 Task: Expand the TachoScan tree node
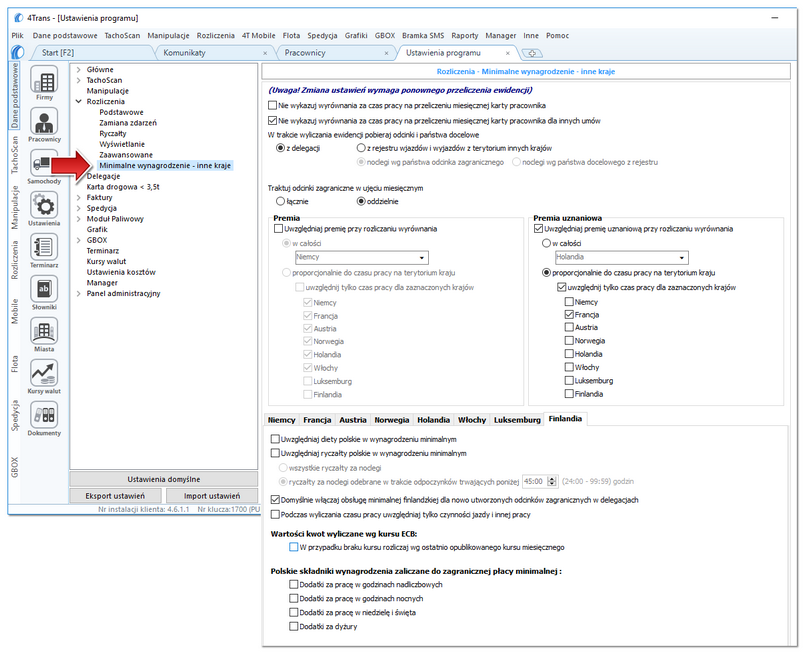(x=78, y=80)
